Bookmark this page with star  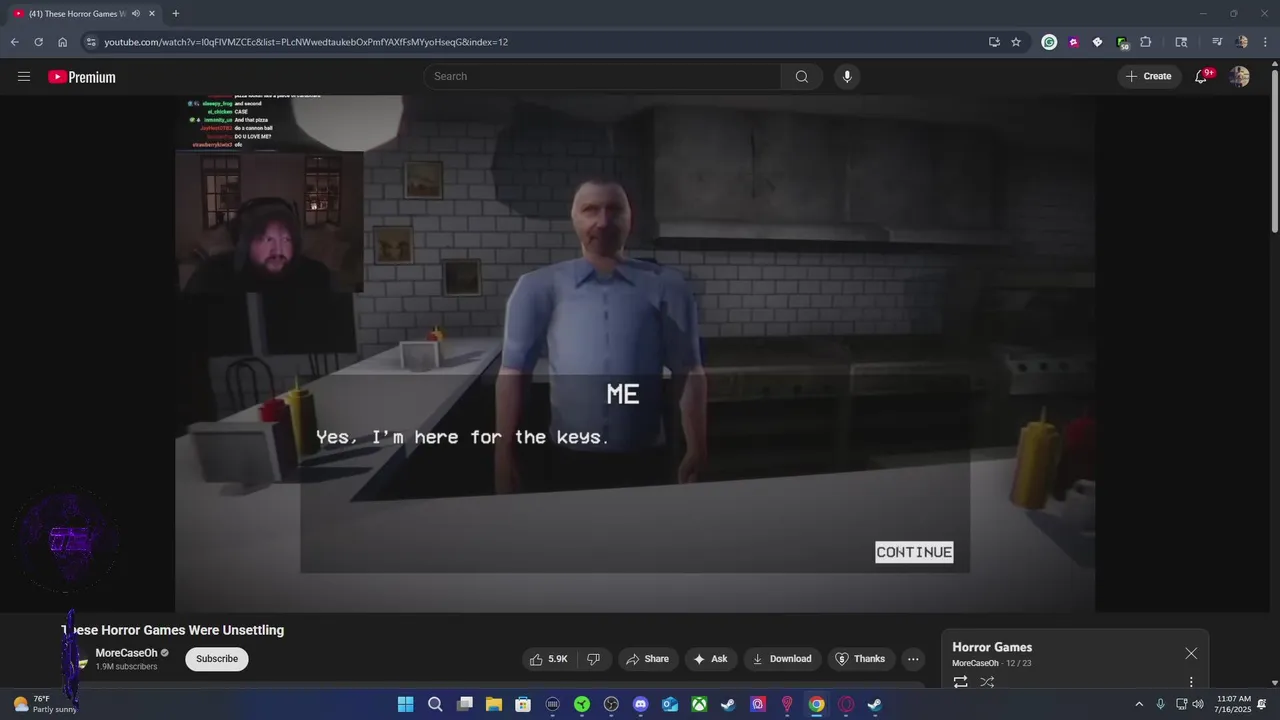[1016, 42]
